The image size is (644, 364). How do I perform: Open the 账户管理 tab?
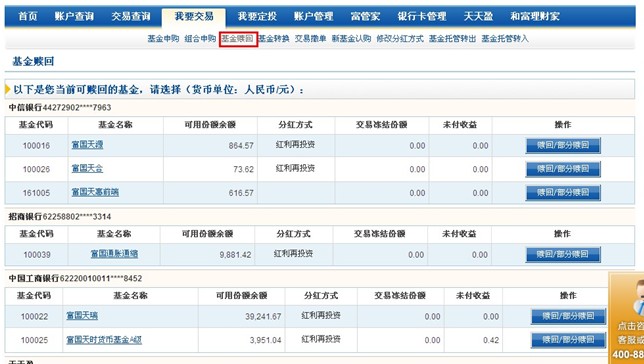point(313,16)
